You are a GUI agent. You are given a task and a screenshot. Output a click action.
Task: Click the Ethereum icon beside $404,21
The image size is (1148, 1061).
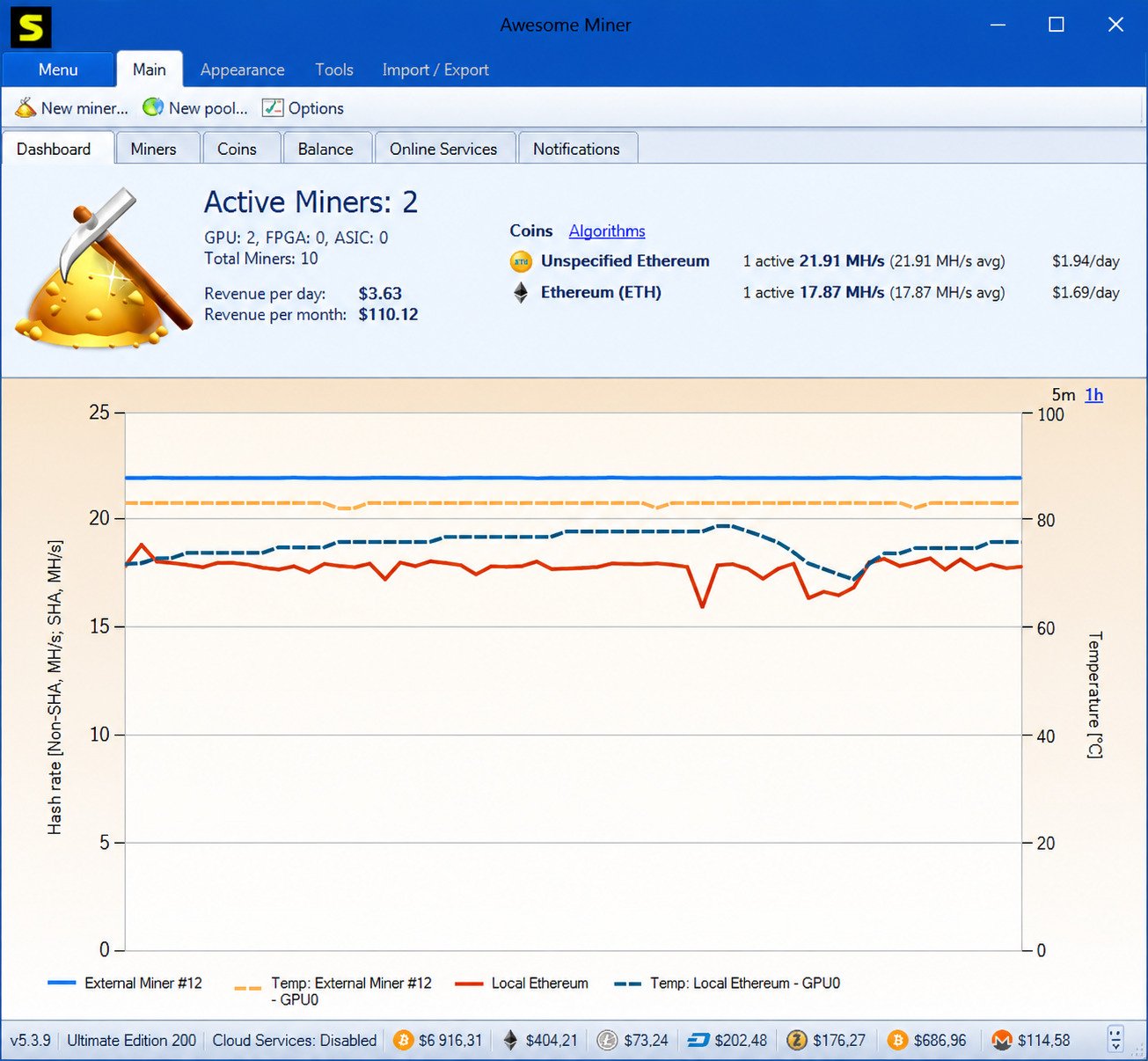click(510, 1040)
